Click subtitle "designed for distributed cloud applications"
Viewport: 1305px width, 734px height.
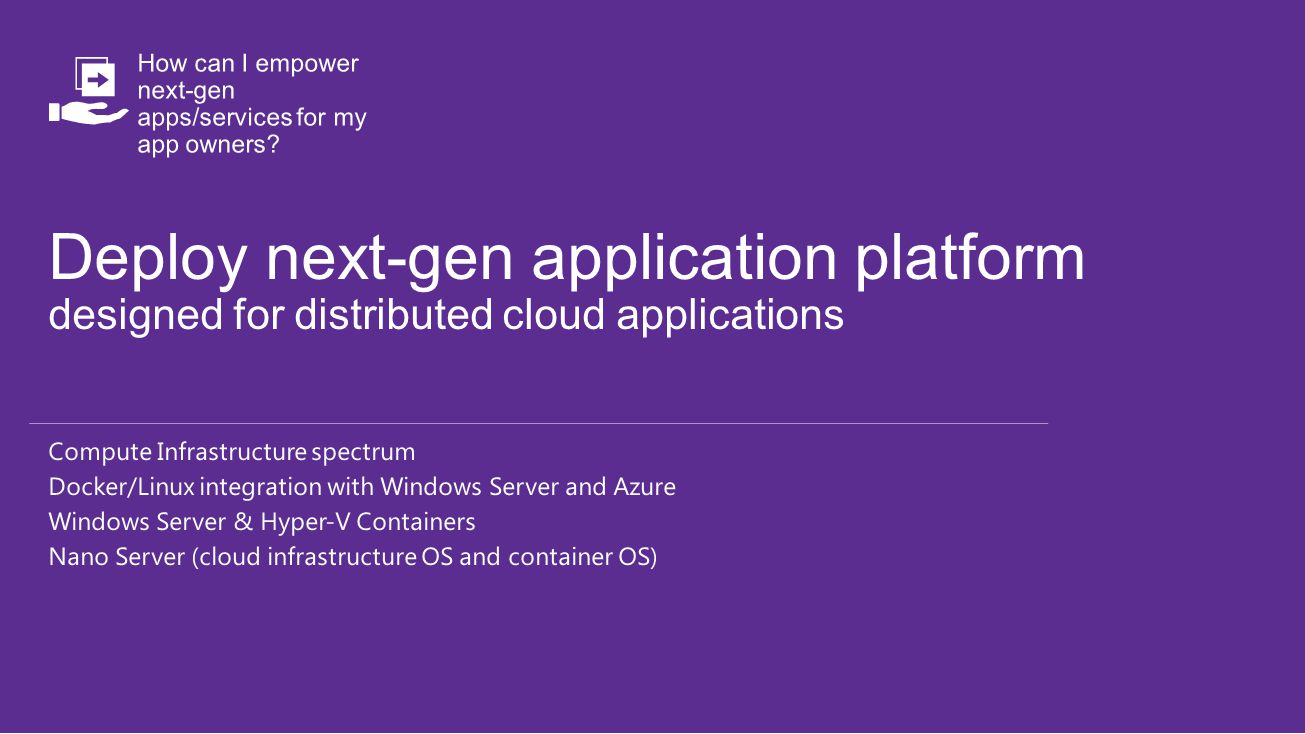tap(446, 315)
